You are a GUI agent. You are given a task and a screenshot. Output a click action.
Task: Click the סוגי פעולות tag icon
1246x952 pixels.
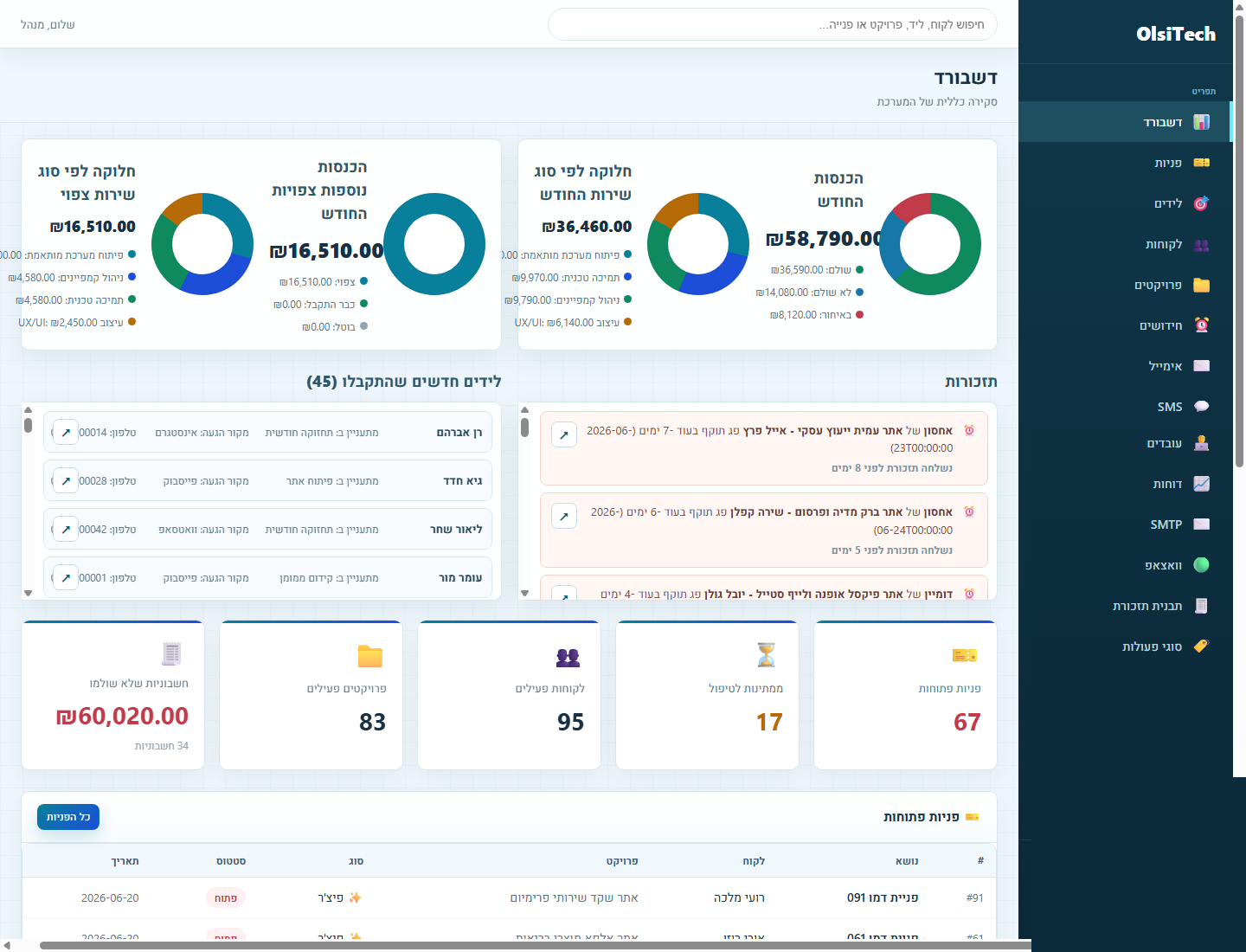(1201, 646)
